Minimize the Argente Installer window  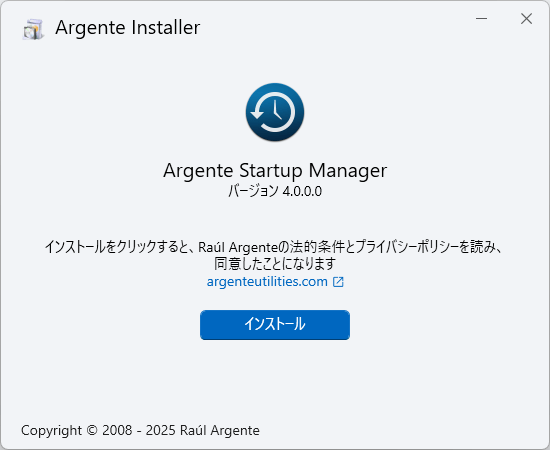(x=481, y=19)
